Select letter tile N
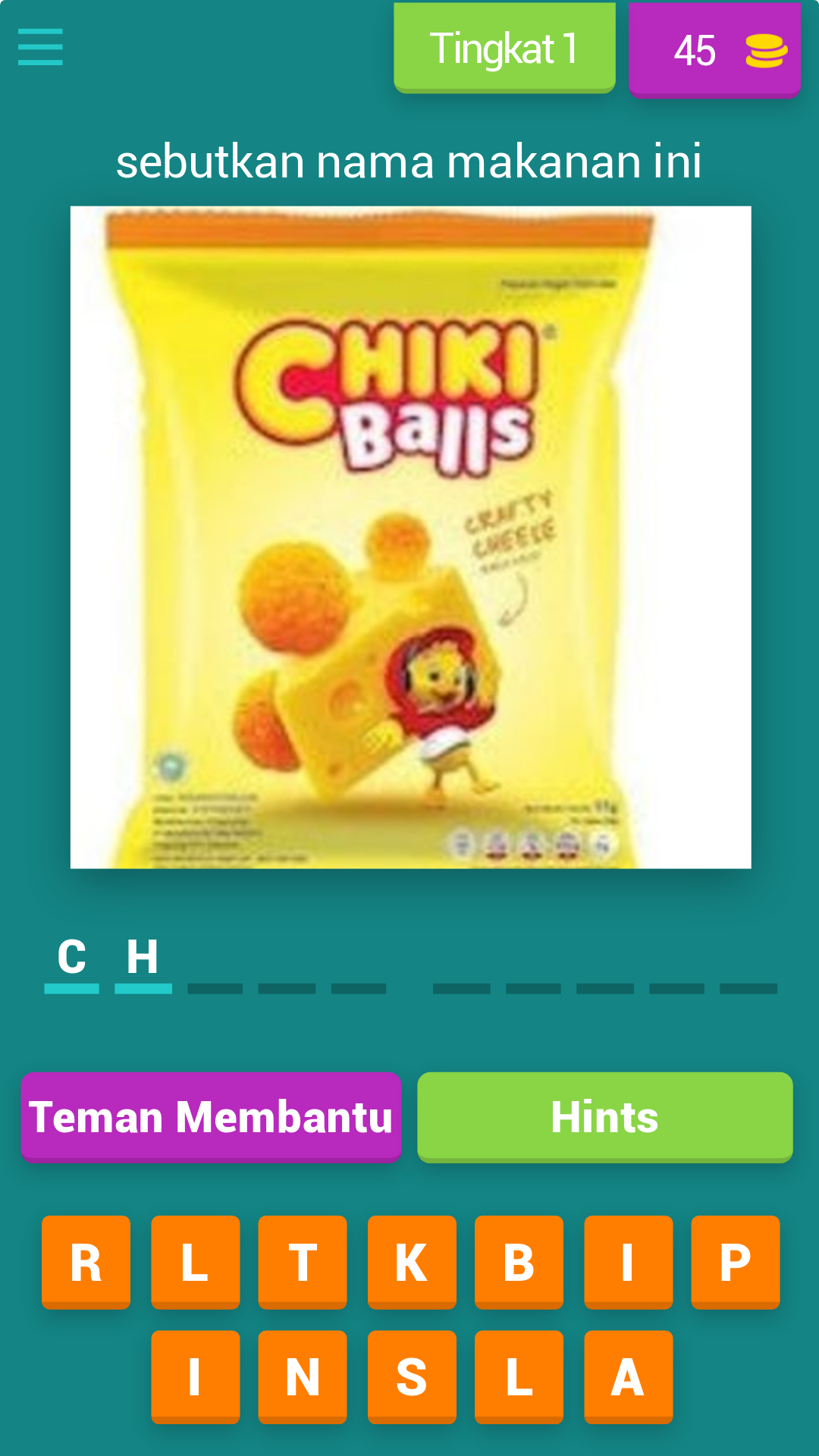 click(303, 1377)
